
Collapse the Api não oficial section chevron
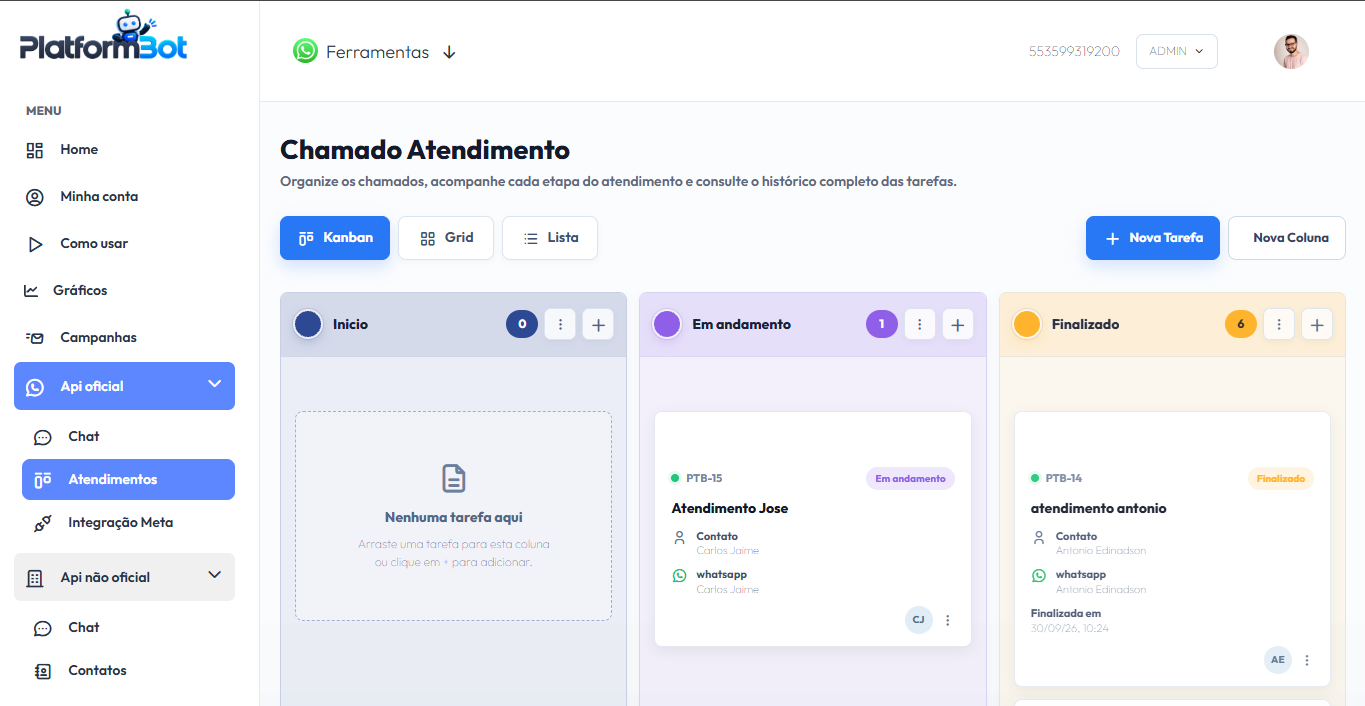[x=214, y=575]
